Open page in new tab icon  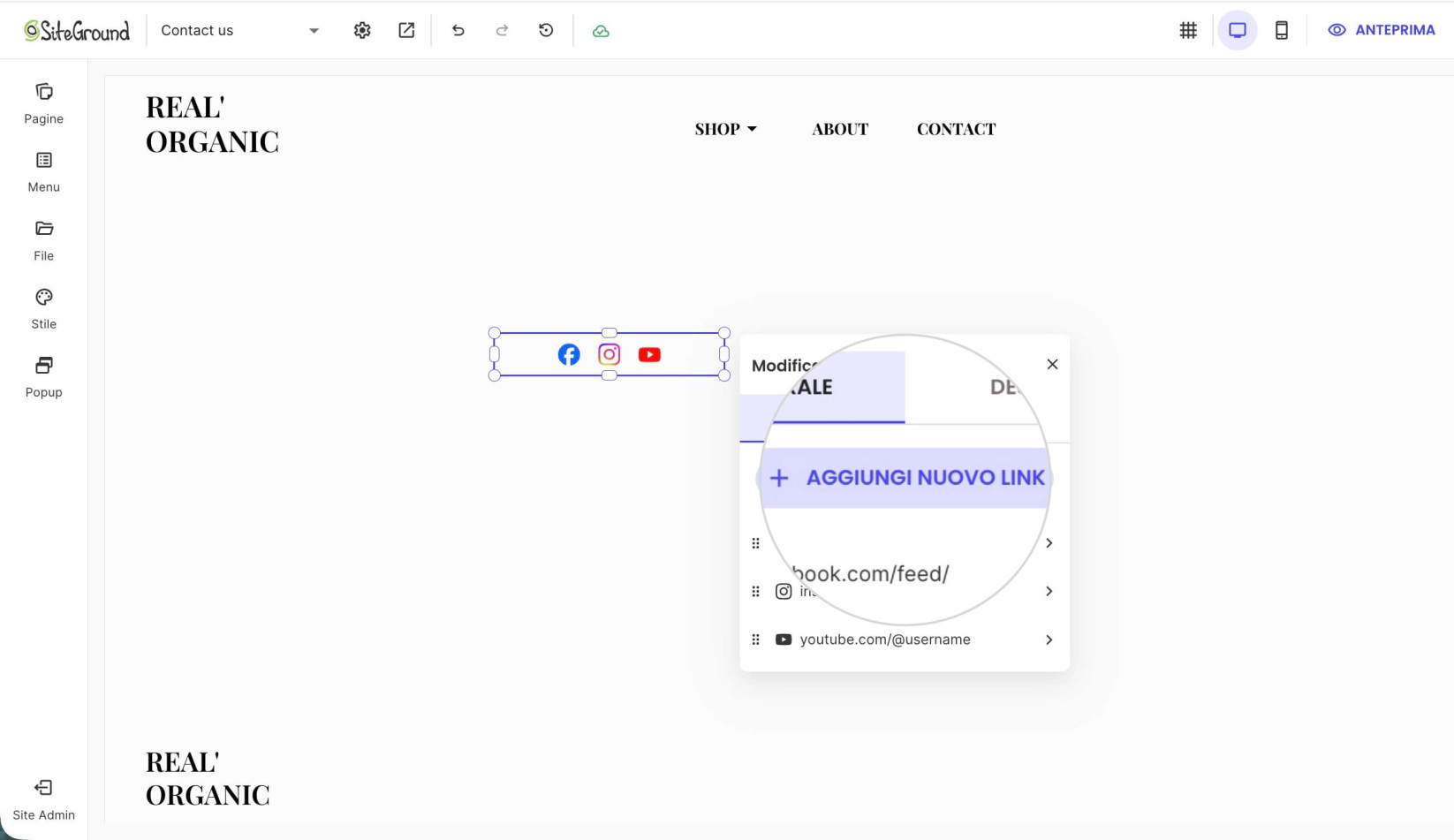point(406,30)
